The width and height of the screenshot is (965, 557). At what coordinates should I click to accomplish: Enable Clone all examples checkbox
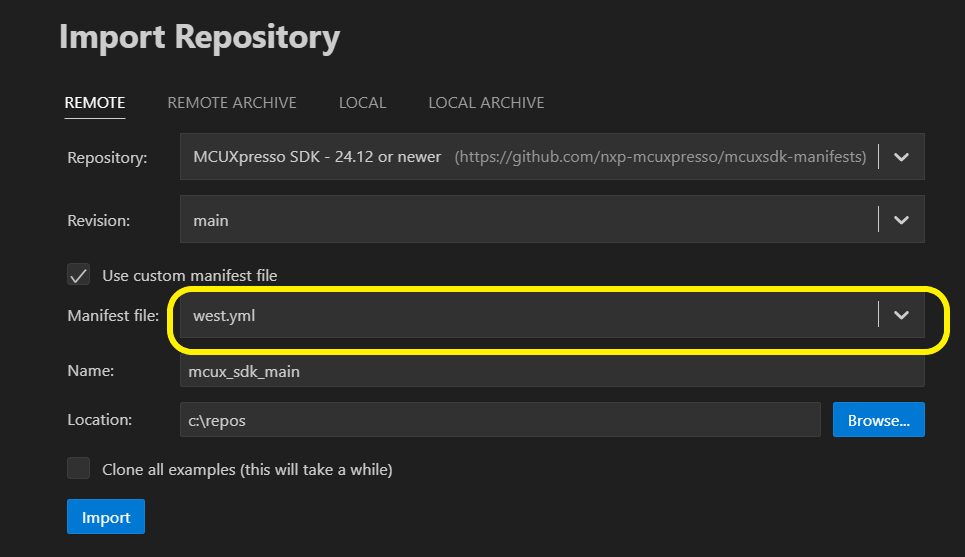pyautogui.click(x=78, y=468)
